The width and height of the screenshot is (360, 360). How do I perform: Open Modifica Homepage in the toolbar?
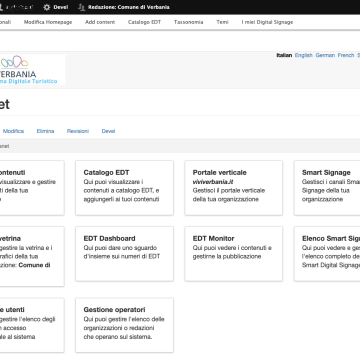click(48, 22)
